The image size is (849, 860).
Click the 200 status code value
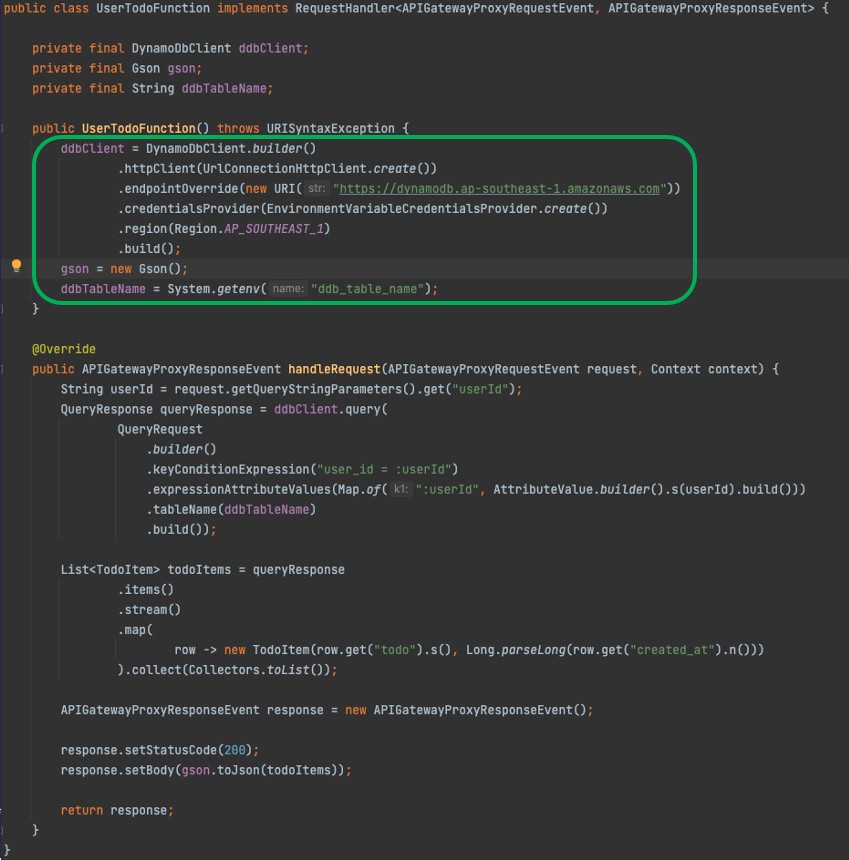point(238,750)
